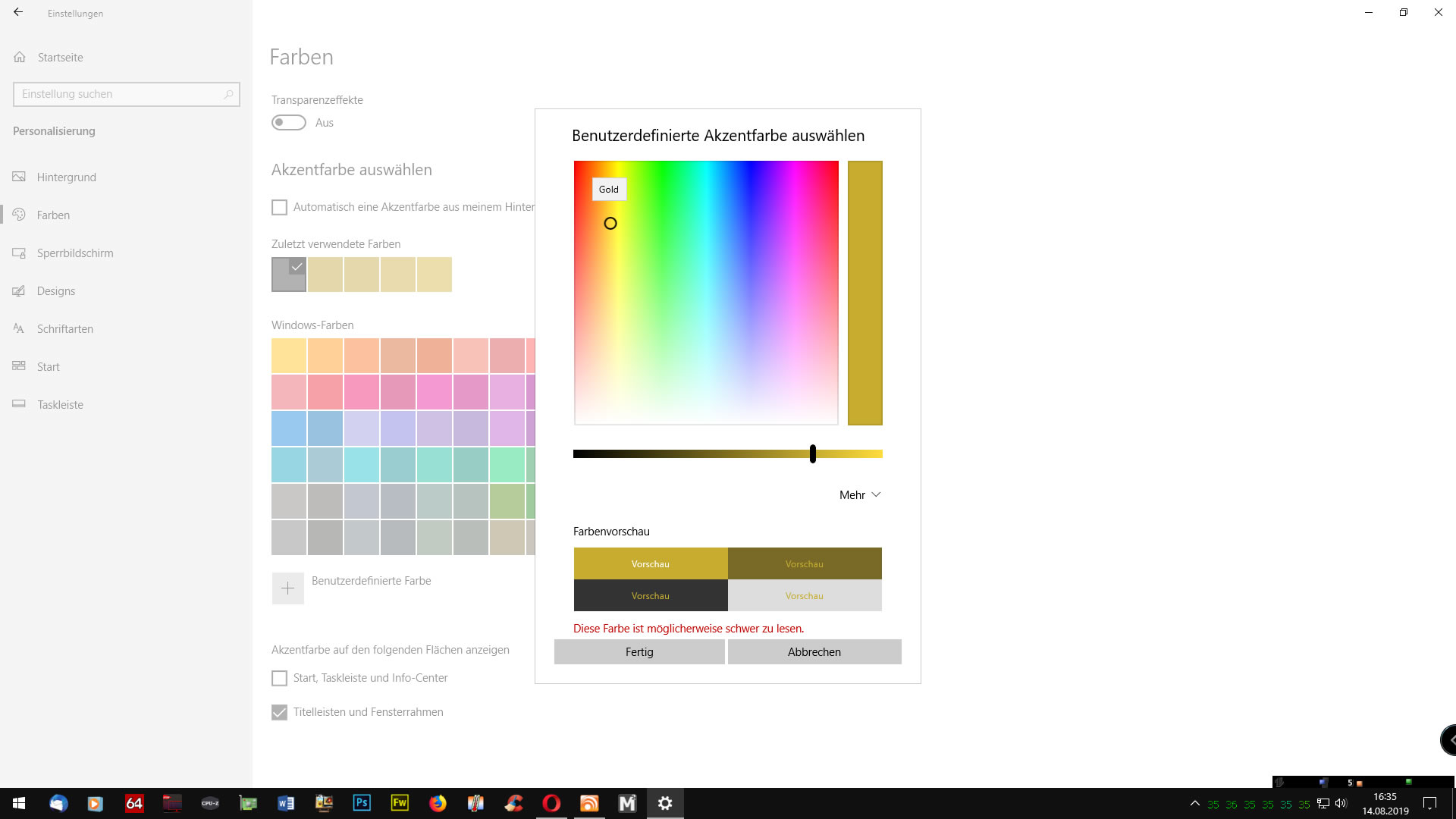Launch Firefox from the taskbar
Viewport: 1456px width, 819px height.
tap(438, 803)
